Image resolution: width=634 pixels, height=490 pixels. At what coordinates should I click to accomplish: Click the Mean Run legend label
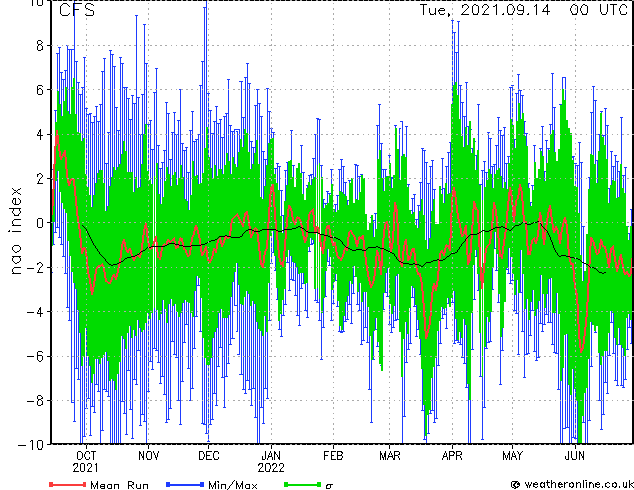click(x=119, y=485)
